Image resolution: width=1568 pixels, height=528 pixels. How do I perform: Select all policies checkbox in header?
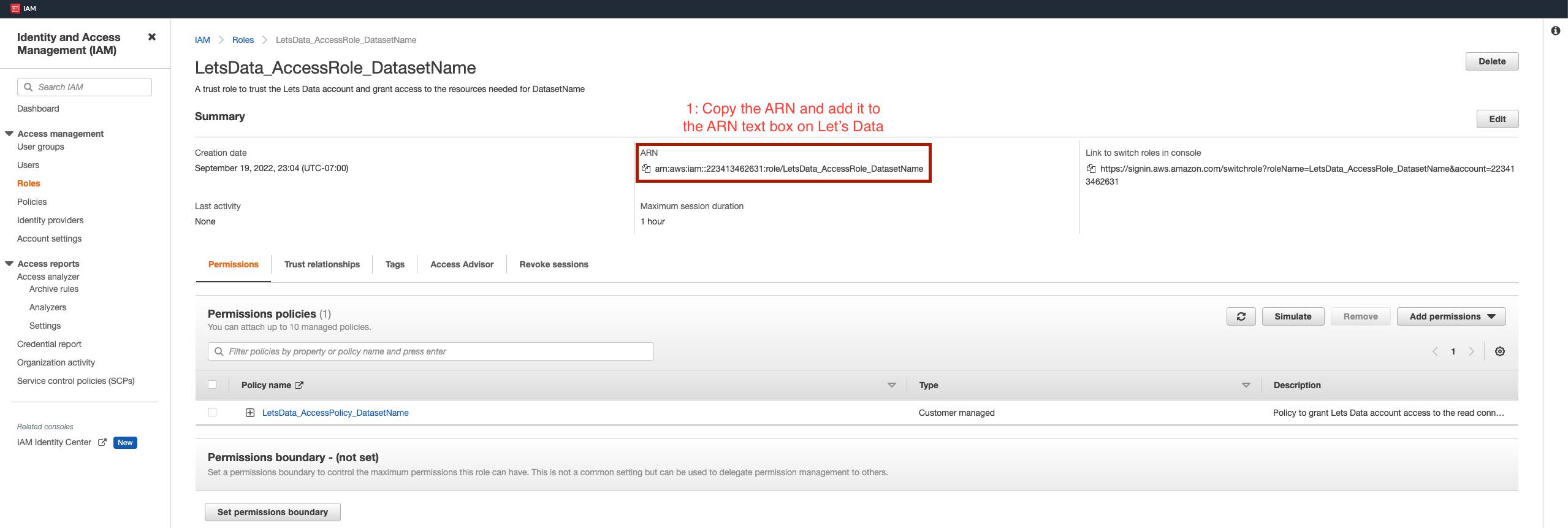(x=212, y=385)
